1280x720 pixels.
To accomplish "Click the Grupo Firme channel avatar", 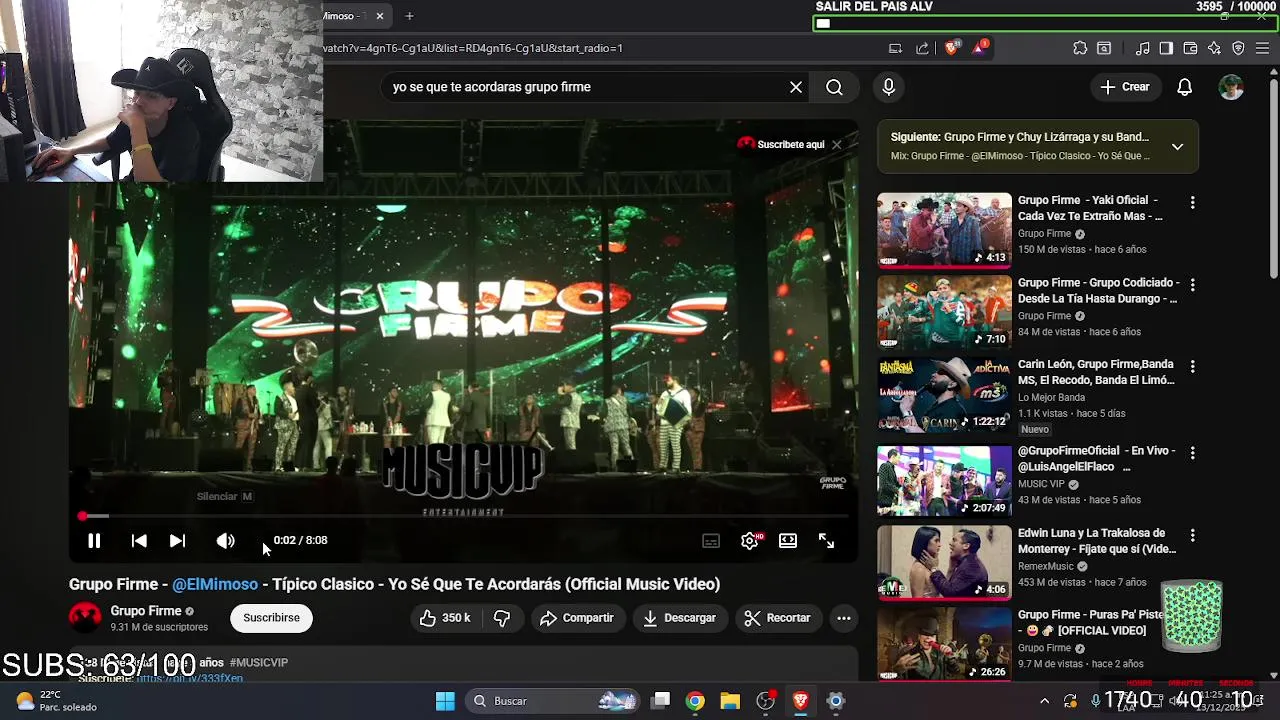I will pyautogui.click(x=85, y=617).
